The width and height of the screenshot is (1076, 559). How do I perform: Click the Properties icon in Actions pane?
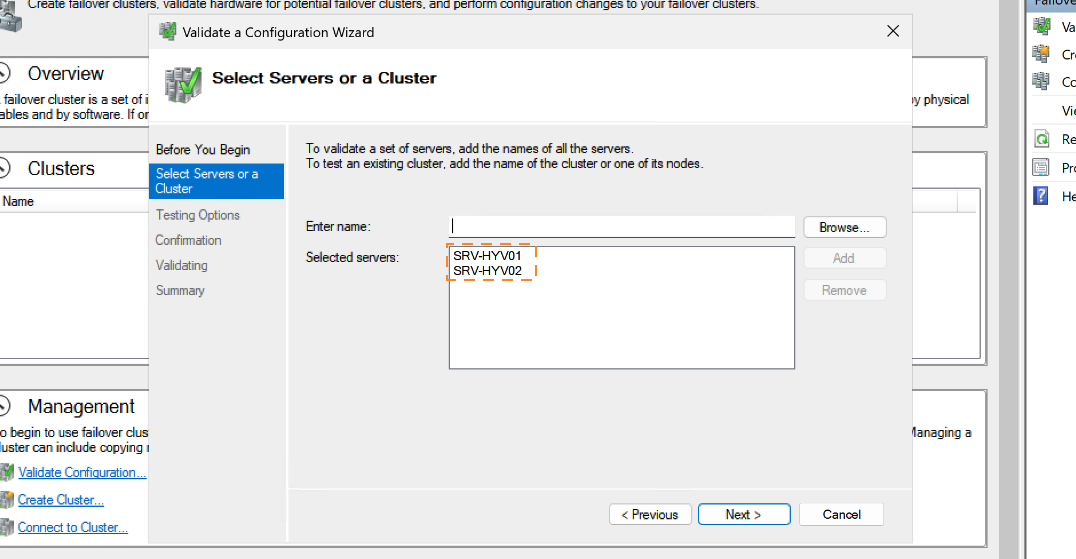point(1042,167)
